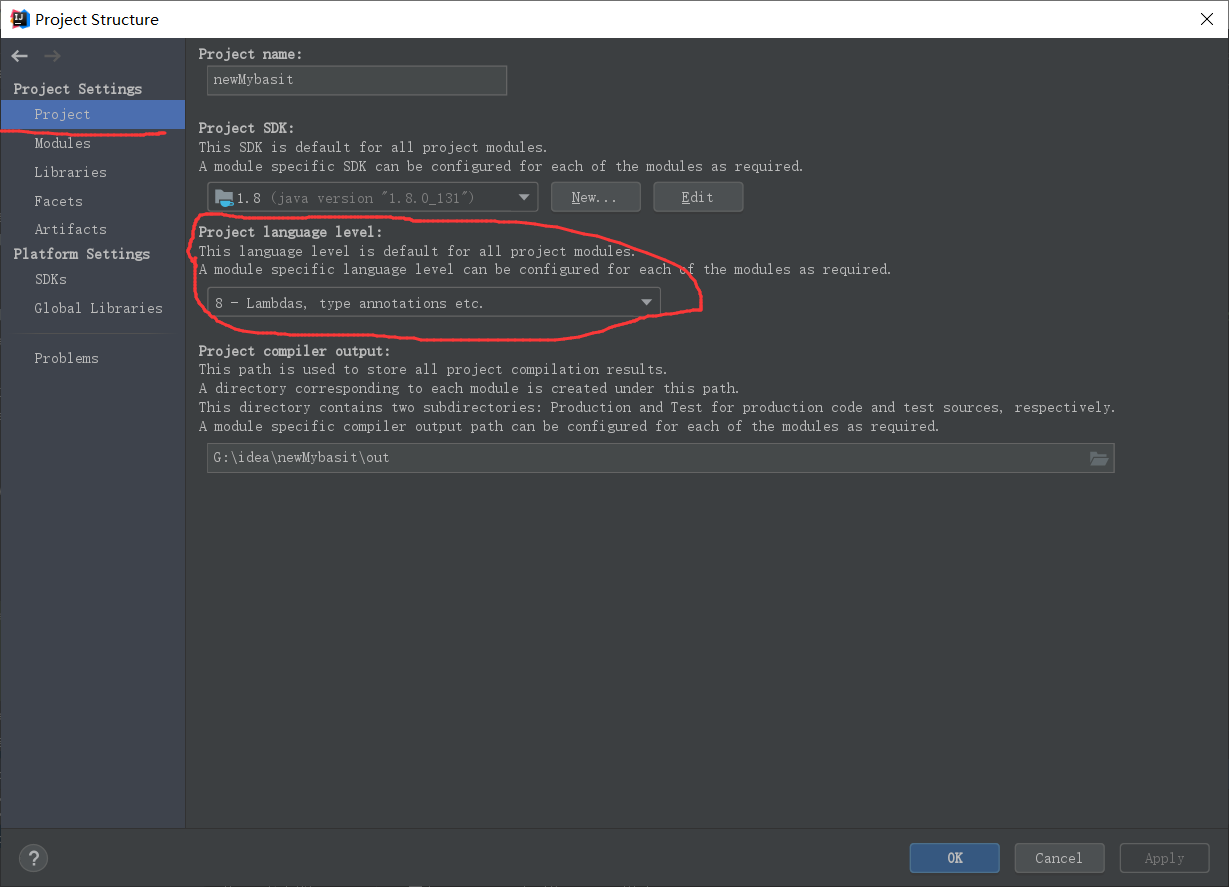Click the Platform Settings heading

[82, 254]
